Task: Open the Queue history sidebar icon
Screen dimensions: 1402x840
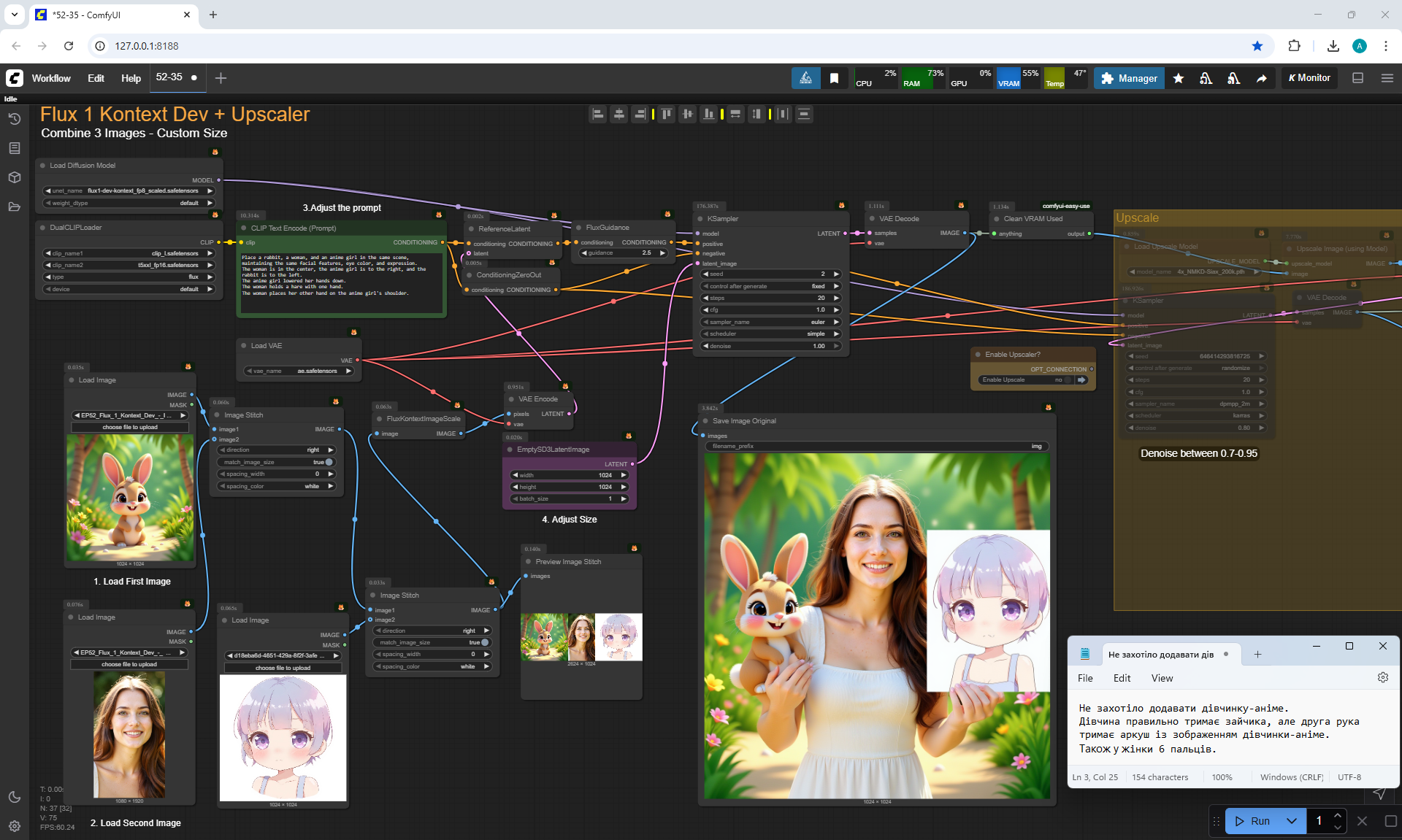Action: (15, 118)
